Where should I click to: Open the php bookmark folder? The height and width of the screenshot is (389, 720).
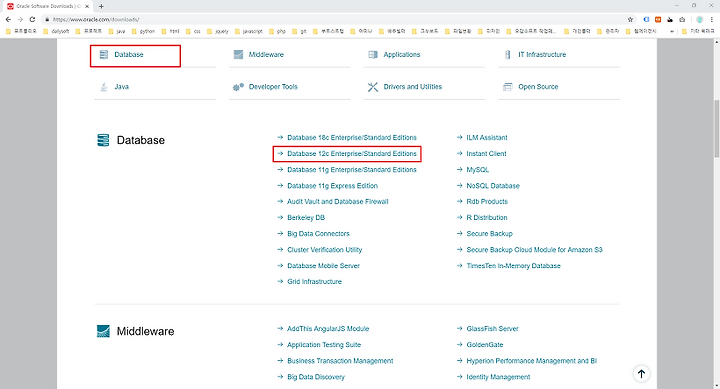277,31
